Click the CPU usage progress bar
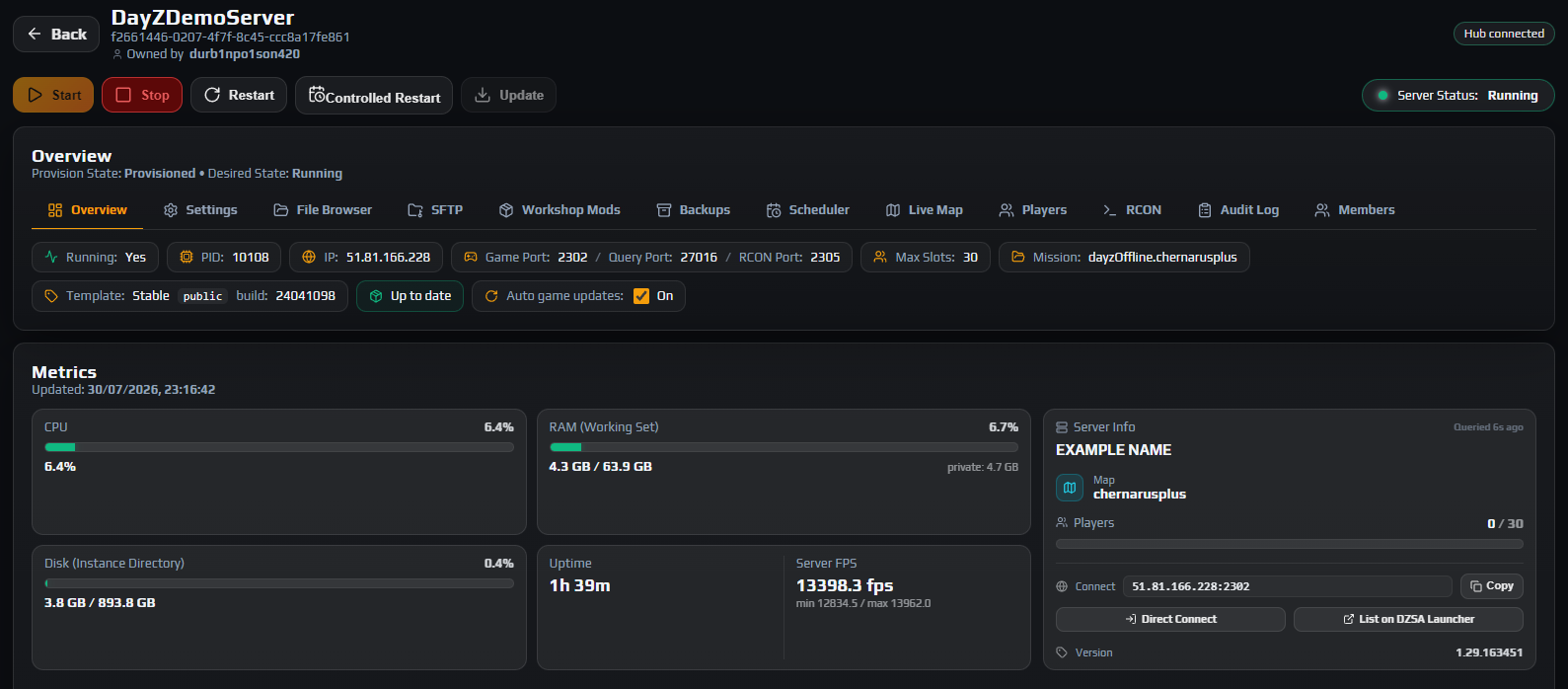Image resolution: width=1568 pixels, height=689 pixels. (x=279, y=447)
